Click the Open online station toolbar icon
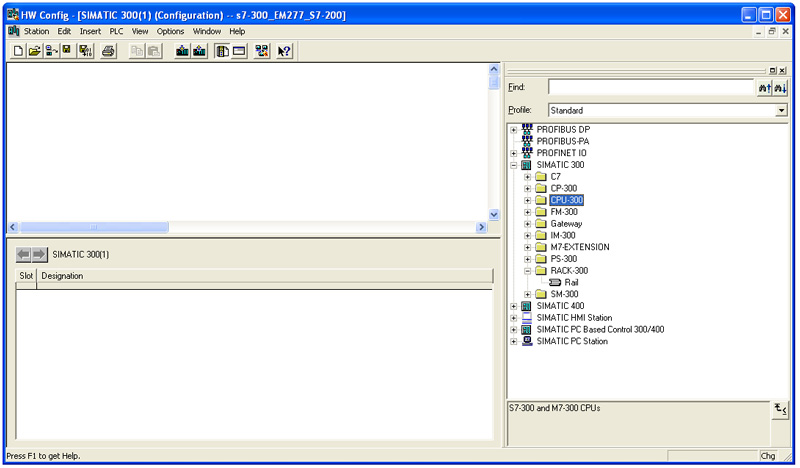The image size is (800, 468). coord(52,51)
